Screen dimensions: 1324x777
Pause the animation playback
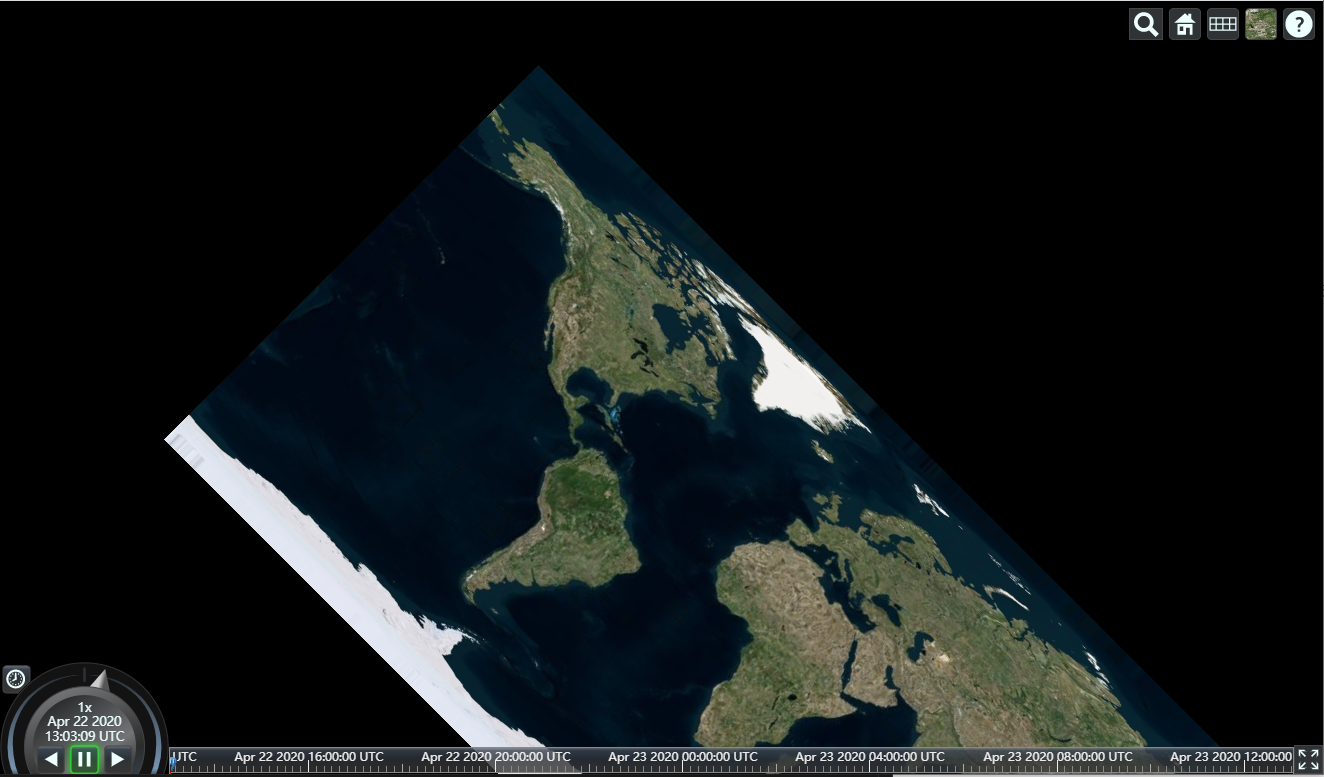pyautogui.click(x=84, y=758)
